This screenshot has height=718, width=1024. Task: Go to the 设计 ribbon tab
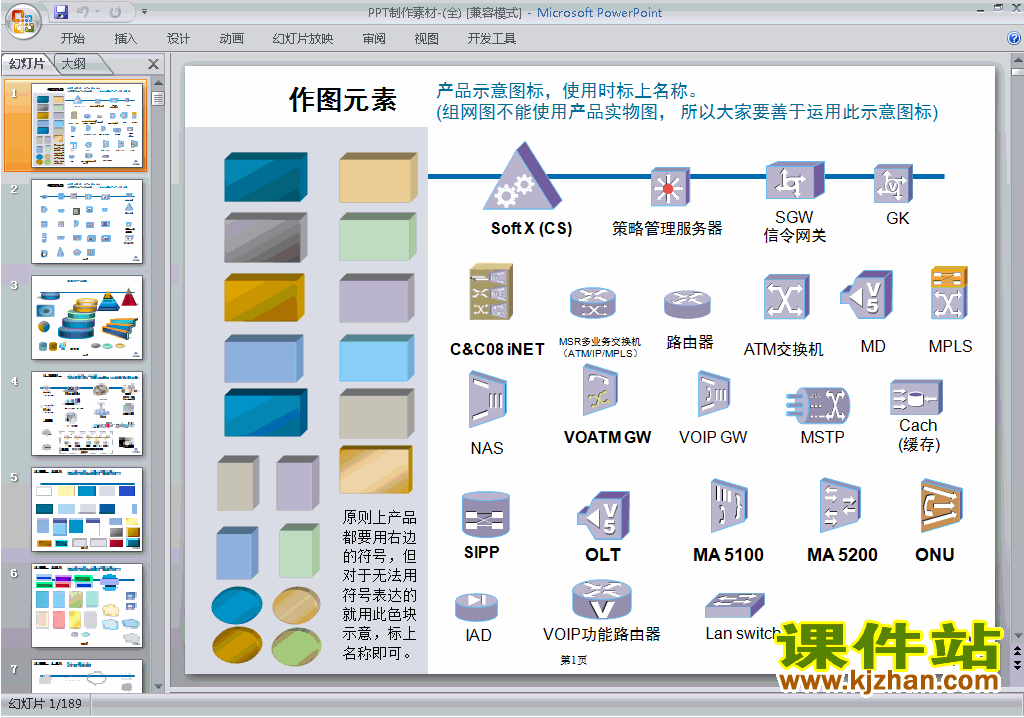pyautogui.click(x=178, y=39)
